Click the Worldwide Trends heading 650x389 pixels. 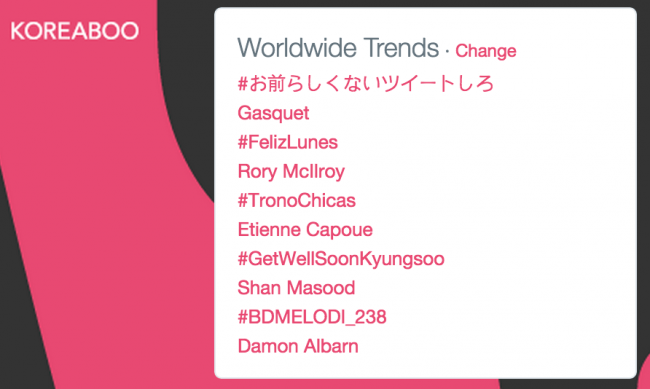pos(338,48)
